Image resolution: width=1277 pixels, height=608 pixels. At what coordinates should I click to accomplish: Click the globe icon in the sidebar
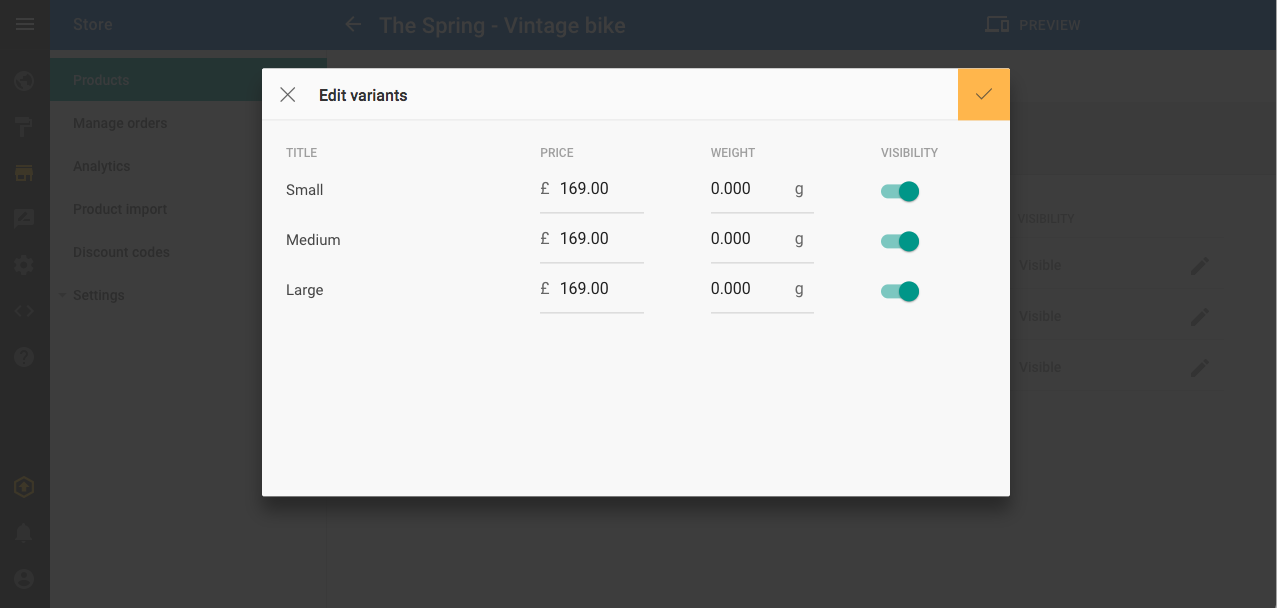tap(25, 80)
